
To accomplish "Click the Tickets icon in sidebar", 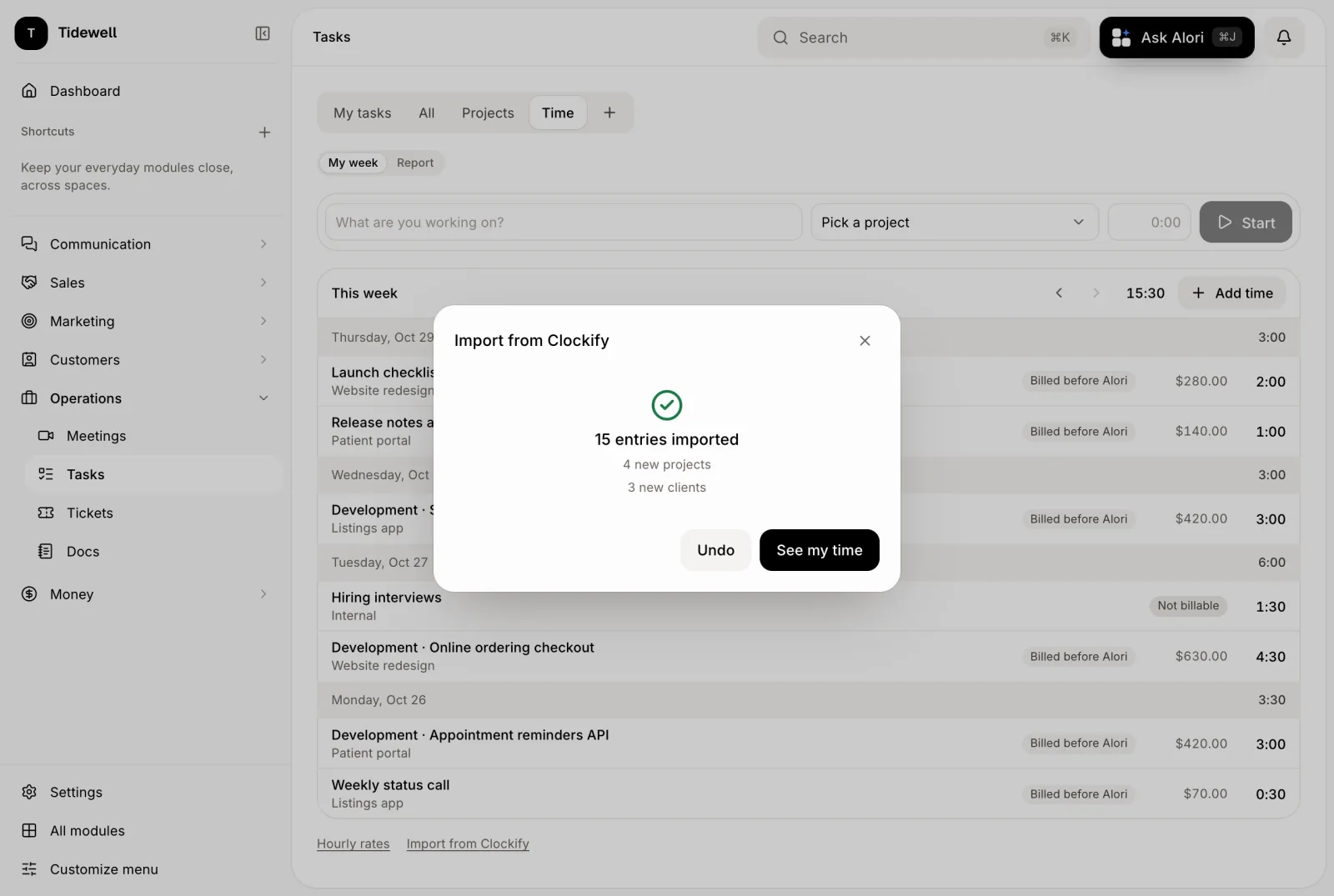I will click(x=46, y=513).
